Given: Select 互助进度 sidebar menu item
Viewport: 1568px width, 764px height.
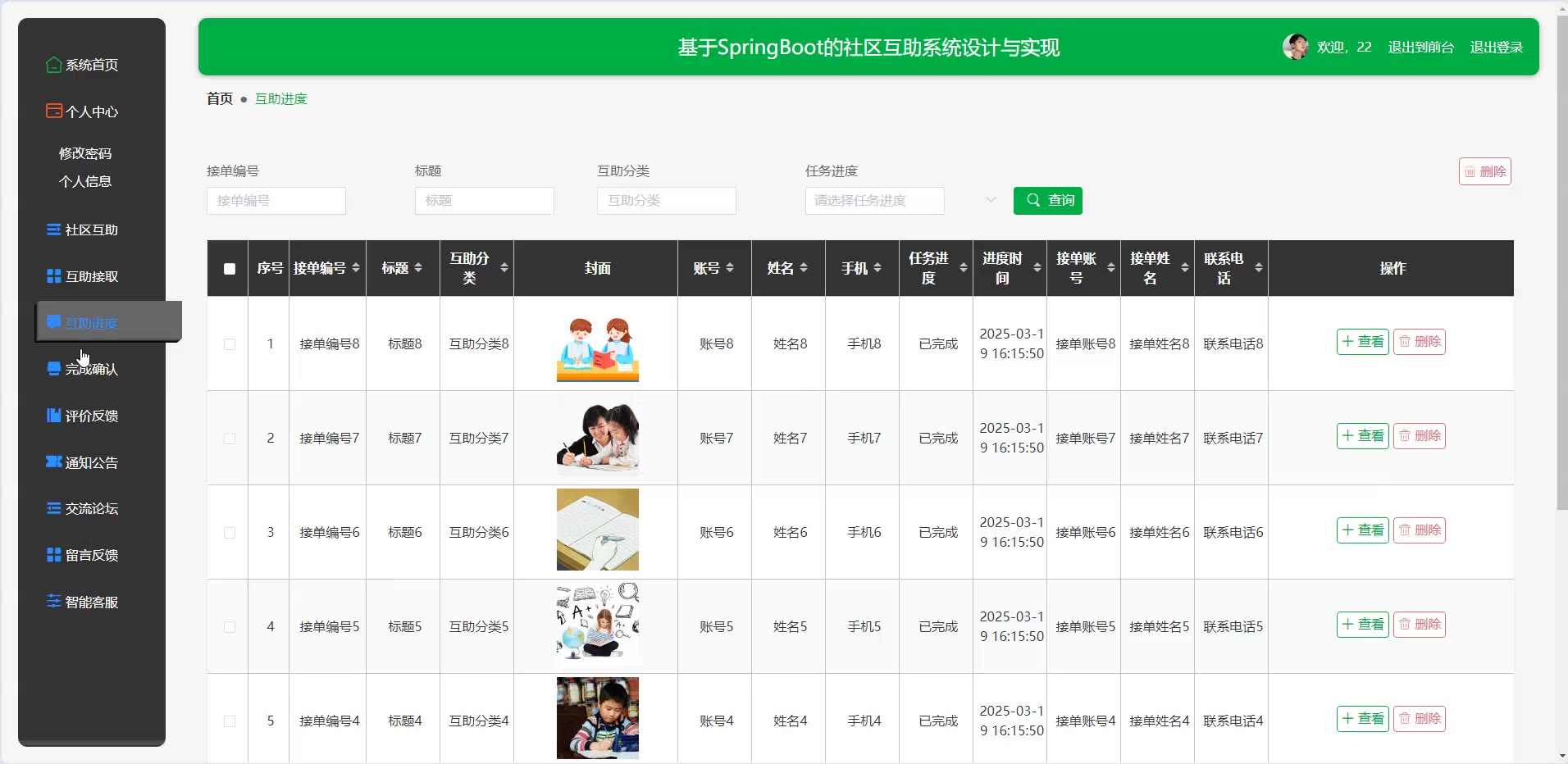Looking at the screenshot, I should (x=109, y=321).
